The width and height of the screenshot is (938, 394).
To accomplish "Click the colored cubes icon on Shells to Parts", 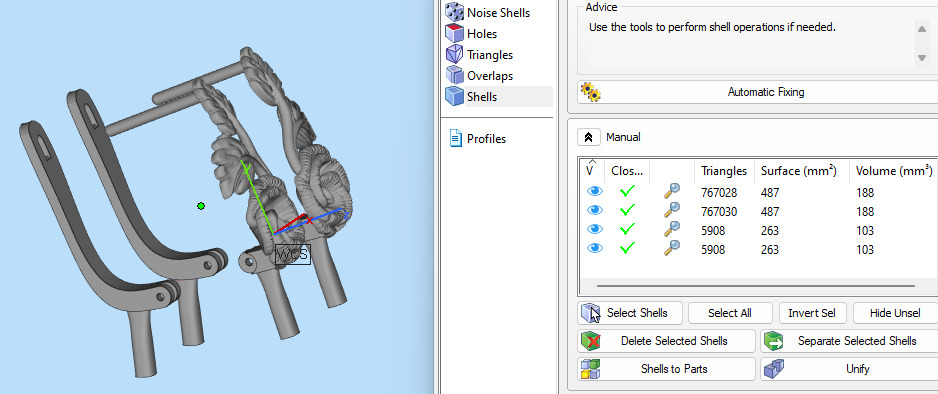I will coord(590,369).
